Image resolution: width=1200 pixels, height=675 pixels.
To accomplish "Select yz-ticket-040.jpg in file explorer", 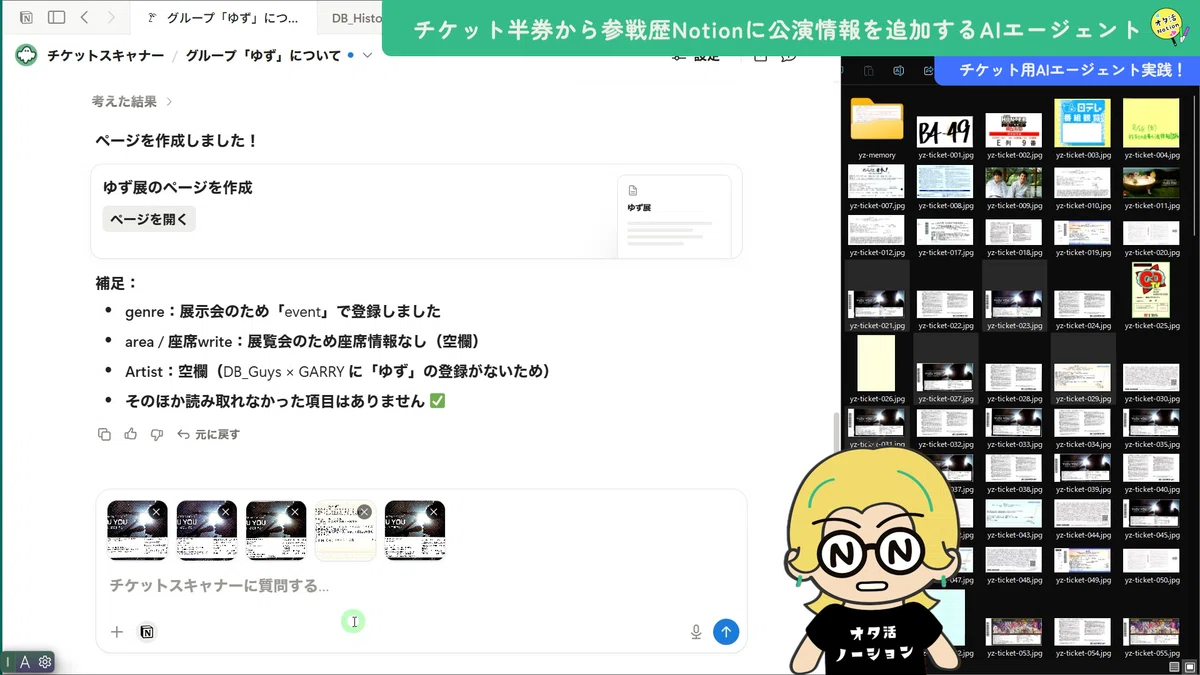I will [x=1152, y=473].
